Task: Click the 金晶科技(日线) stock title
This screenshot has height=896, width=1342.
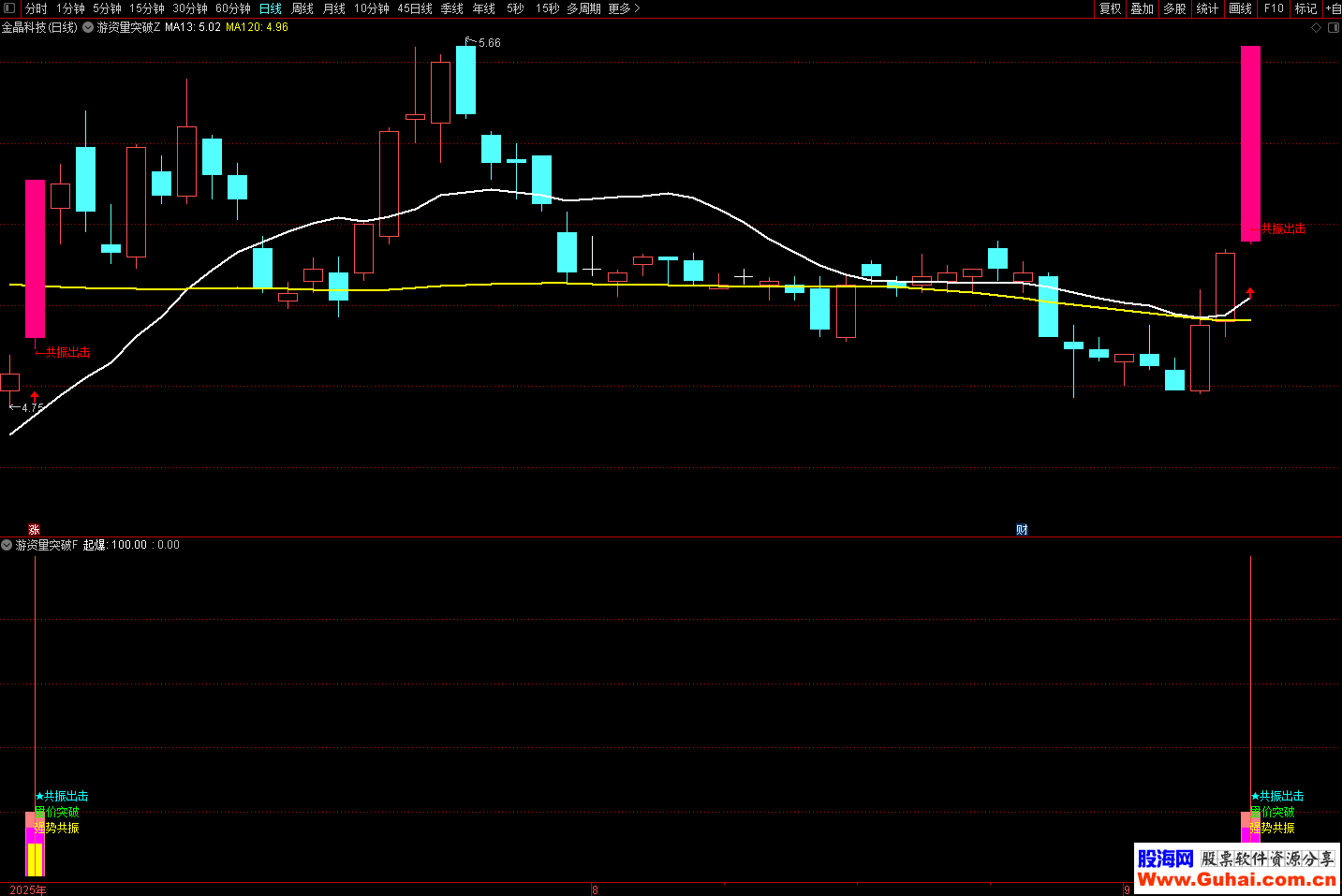Action: click(x=39, y=27)
